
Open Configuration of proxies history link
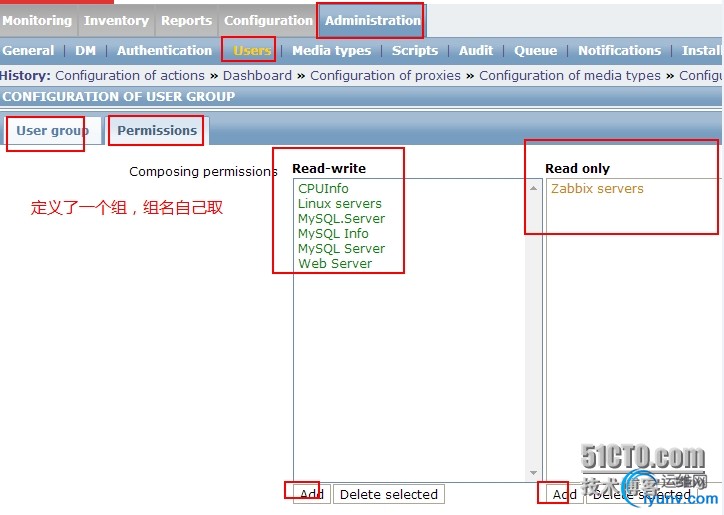tap(386, 75)
